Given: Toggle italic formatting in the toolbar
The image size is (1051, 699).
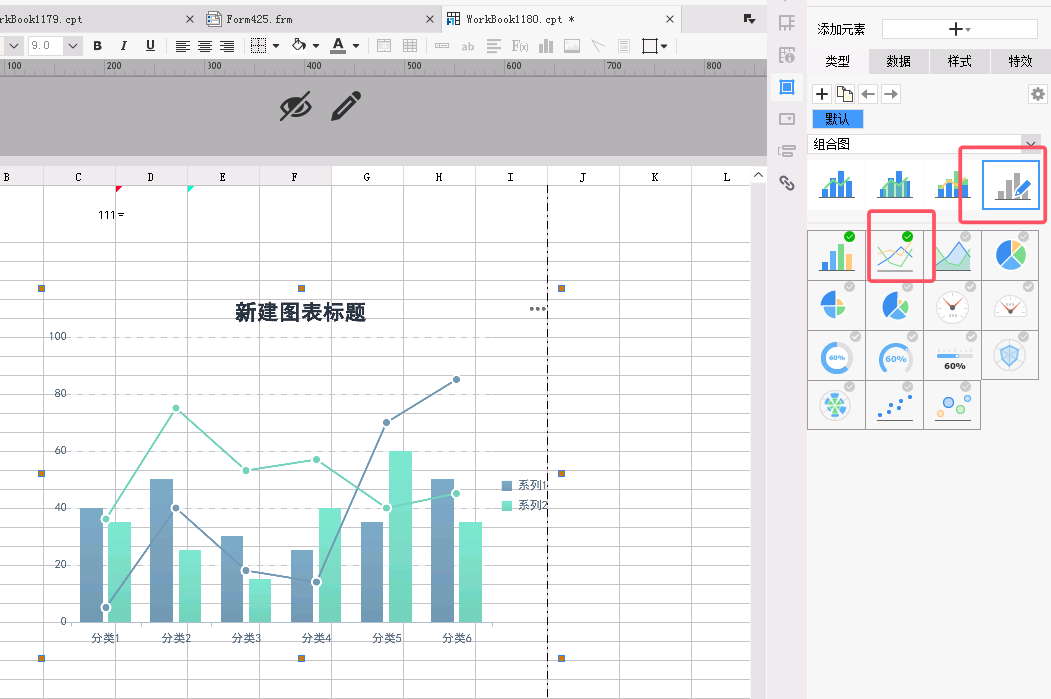Looking at the screenshot, I should pos(123,46).
